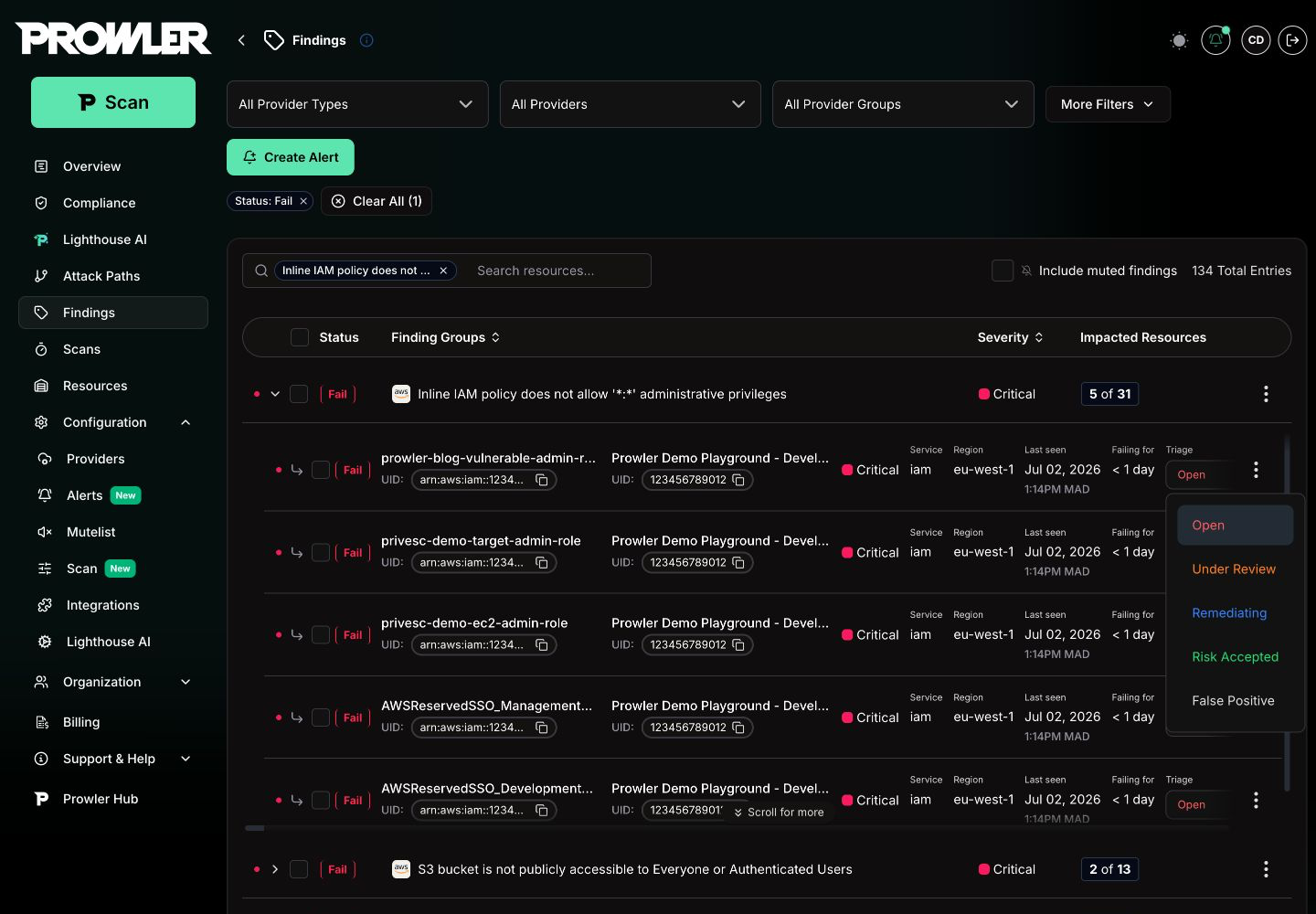Choose Remediating in triage menu

(x=1235, y=613)
